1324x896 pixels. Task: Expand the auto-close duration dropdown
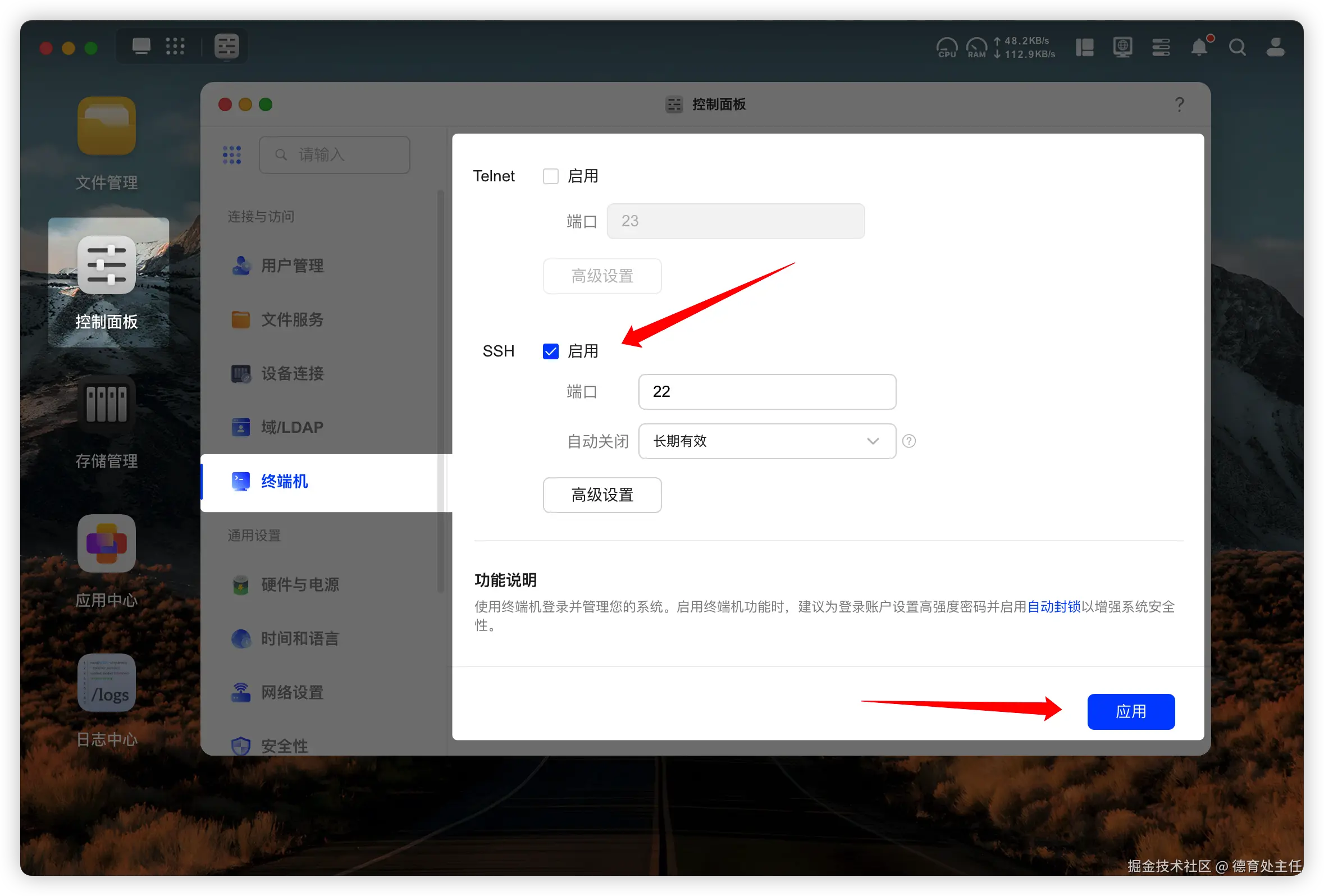[766, 441]
